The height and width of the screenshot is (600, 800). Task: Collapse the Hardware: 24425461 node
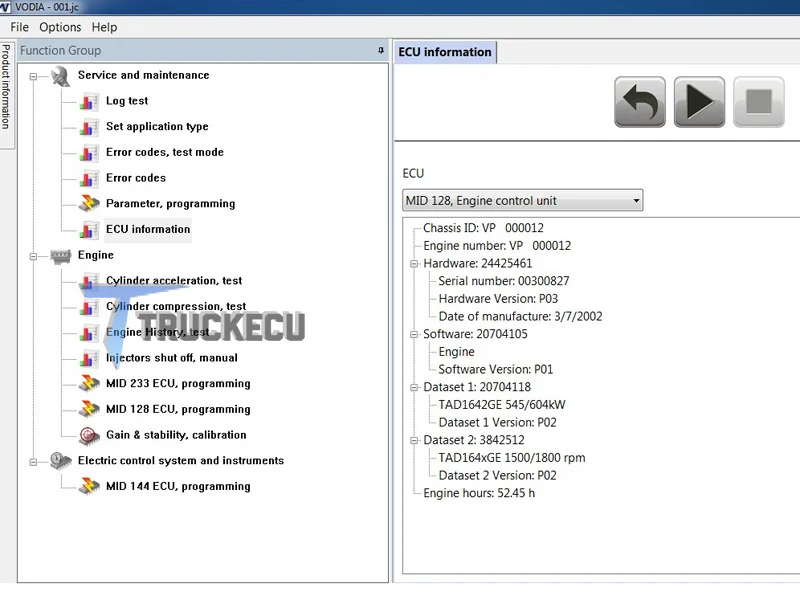(x=414, y=264)
